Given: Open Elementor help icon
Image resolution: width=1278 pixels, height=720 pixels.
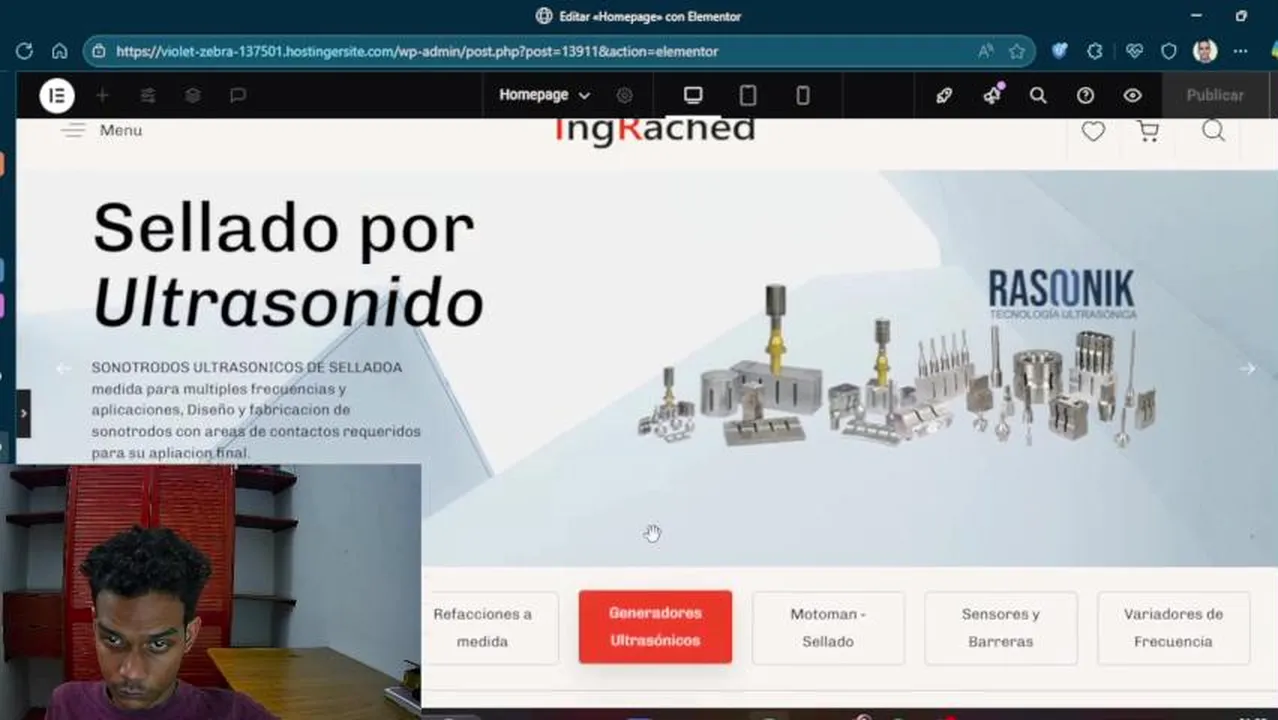Looking at the screenshot, I should tap(1085, 95).
